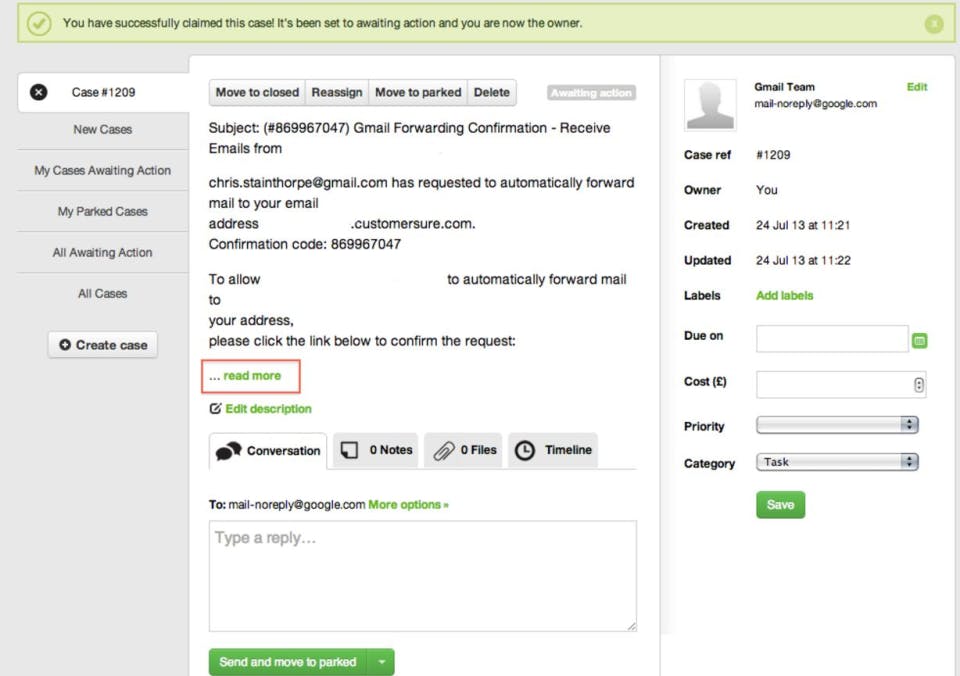Viewport: 960px width, 676px height.
Task: Close the Case #1209 tab icon
Action: [38, 92]
